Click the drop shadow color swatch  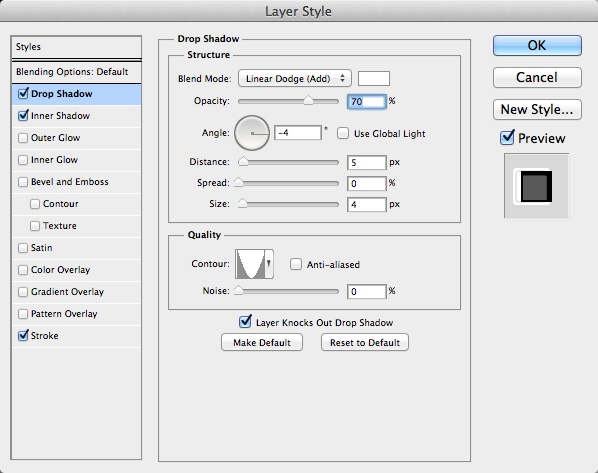click(374, 79)
